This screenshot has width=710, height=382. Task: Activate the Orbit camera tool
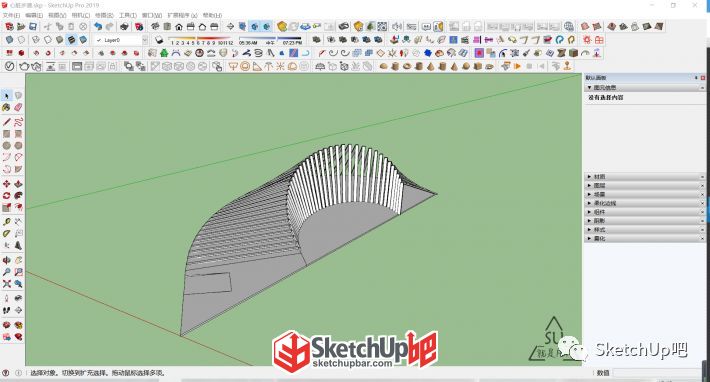6,260
